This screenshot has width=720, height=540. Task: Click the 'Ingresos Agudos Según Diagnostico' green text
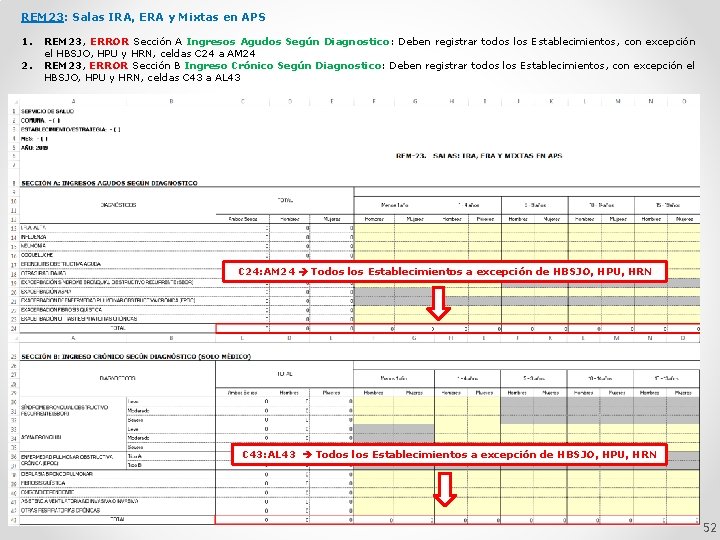click(x=288, y=41)
